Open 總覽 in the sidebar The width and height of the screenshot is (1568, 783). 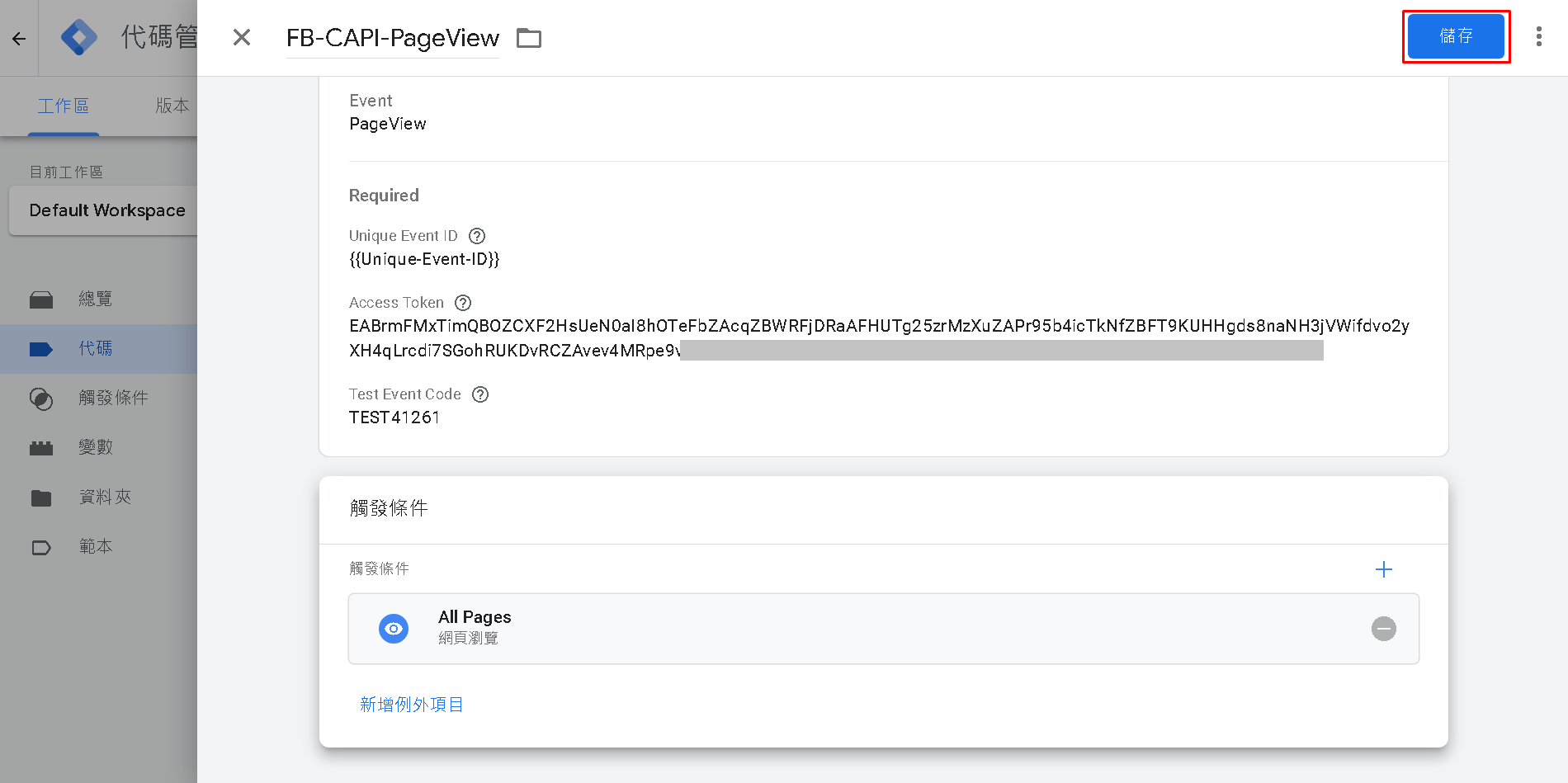[98, 299]
